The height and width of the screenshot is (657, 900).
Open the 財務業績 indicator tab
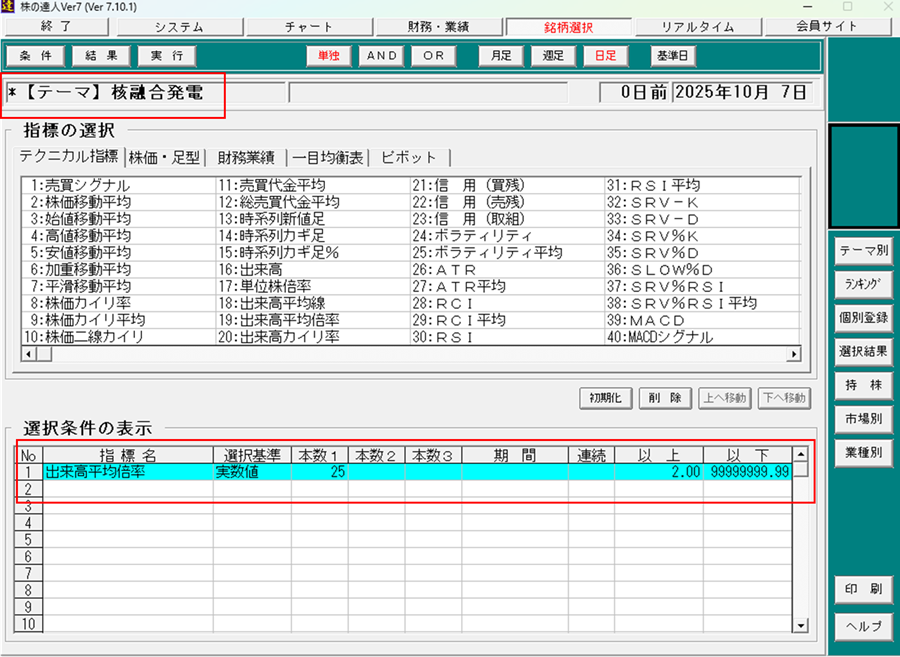245,157
